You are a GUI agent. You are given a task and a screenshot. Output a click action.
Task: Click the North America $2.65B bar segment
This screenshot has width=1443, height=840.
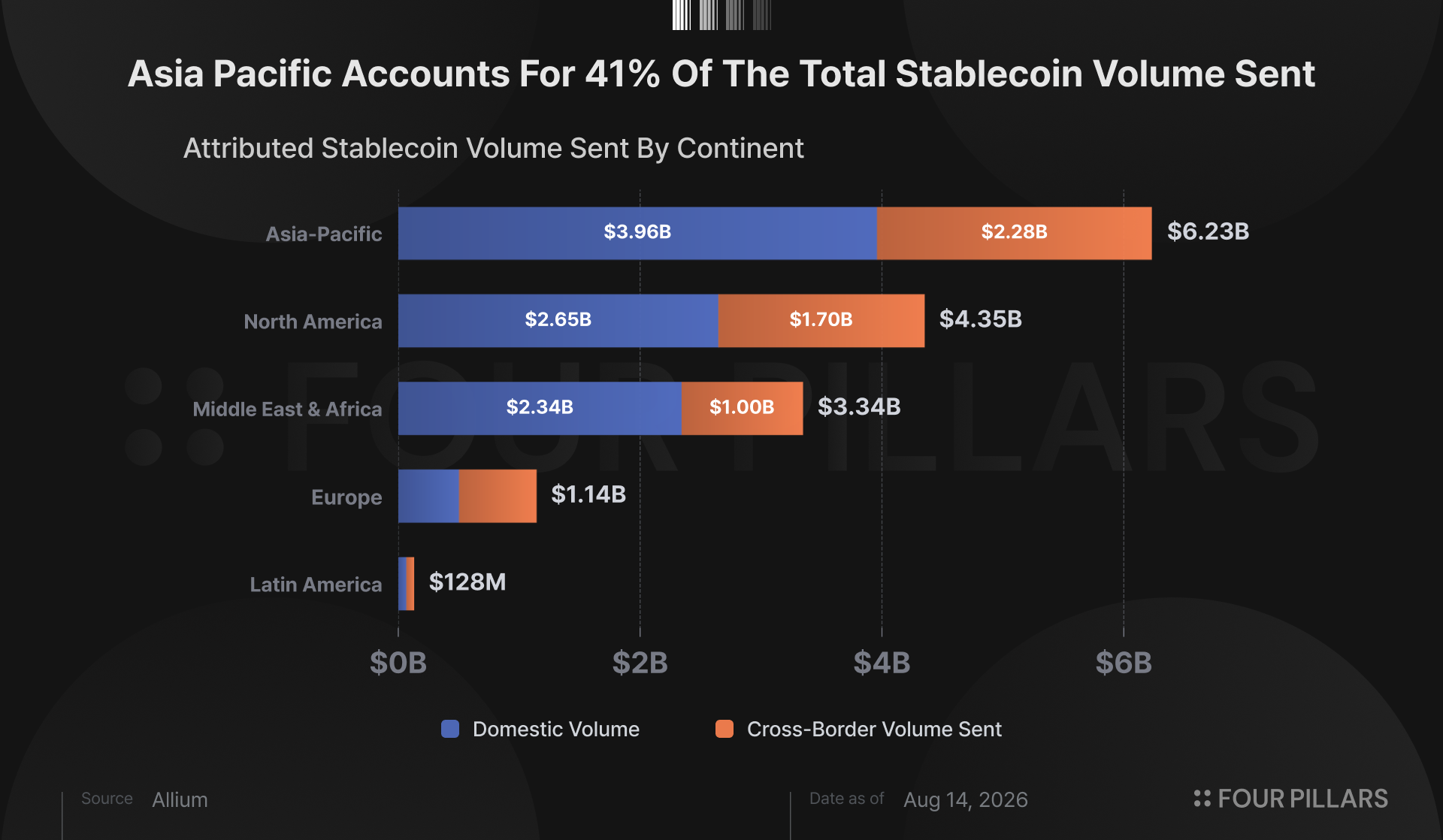click(558, 321)
